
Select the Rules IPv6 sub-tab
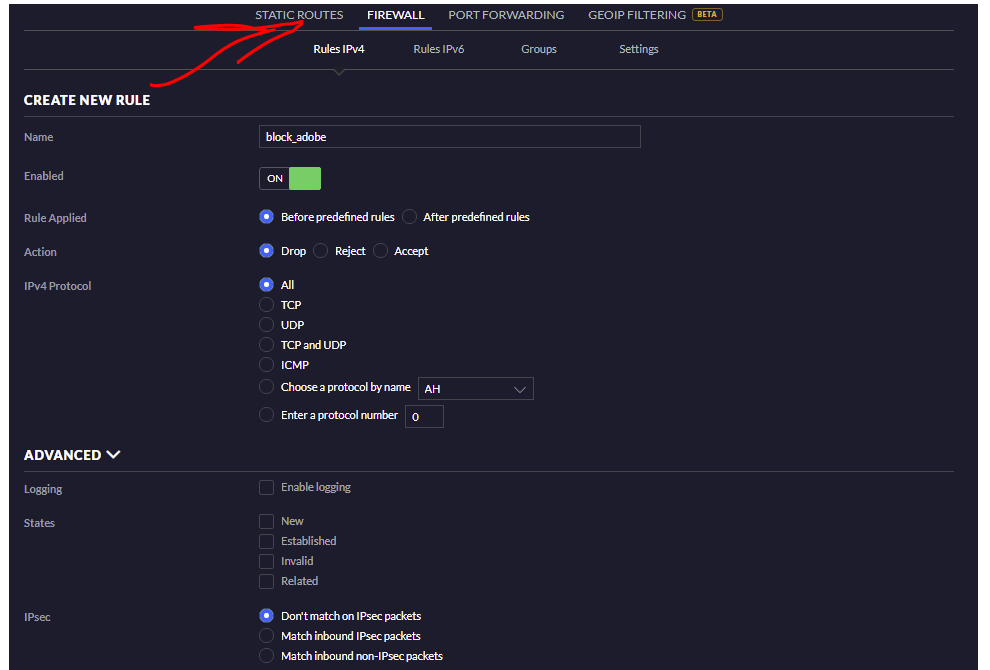click(438, 49)
